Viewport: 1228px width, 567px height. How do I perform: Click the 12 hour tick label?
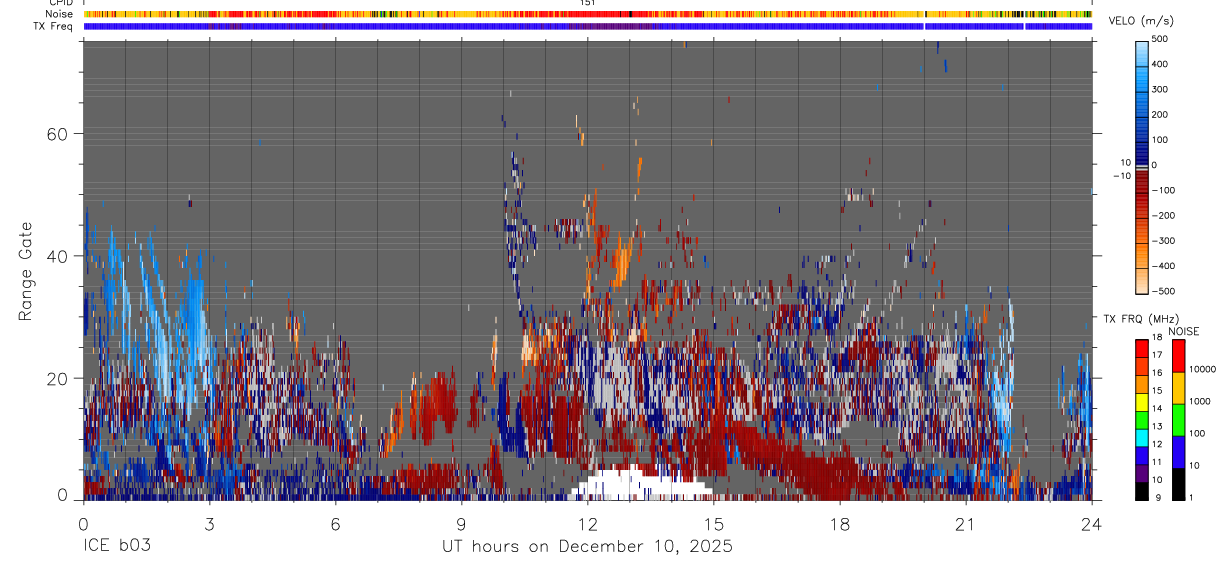(x=588, y=522)
